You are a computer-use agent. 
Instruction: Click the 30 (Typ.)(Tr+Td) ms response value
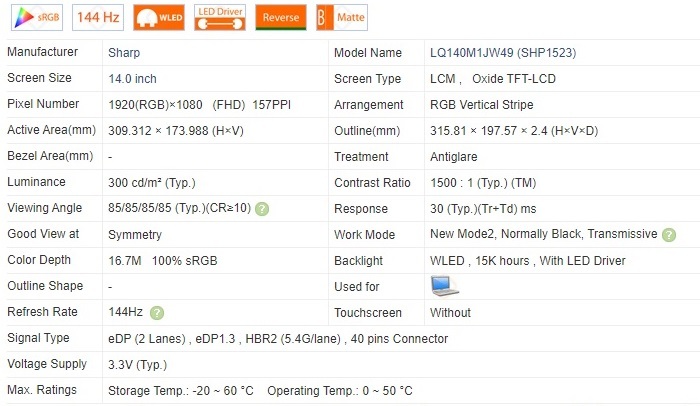pos(483,209)
